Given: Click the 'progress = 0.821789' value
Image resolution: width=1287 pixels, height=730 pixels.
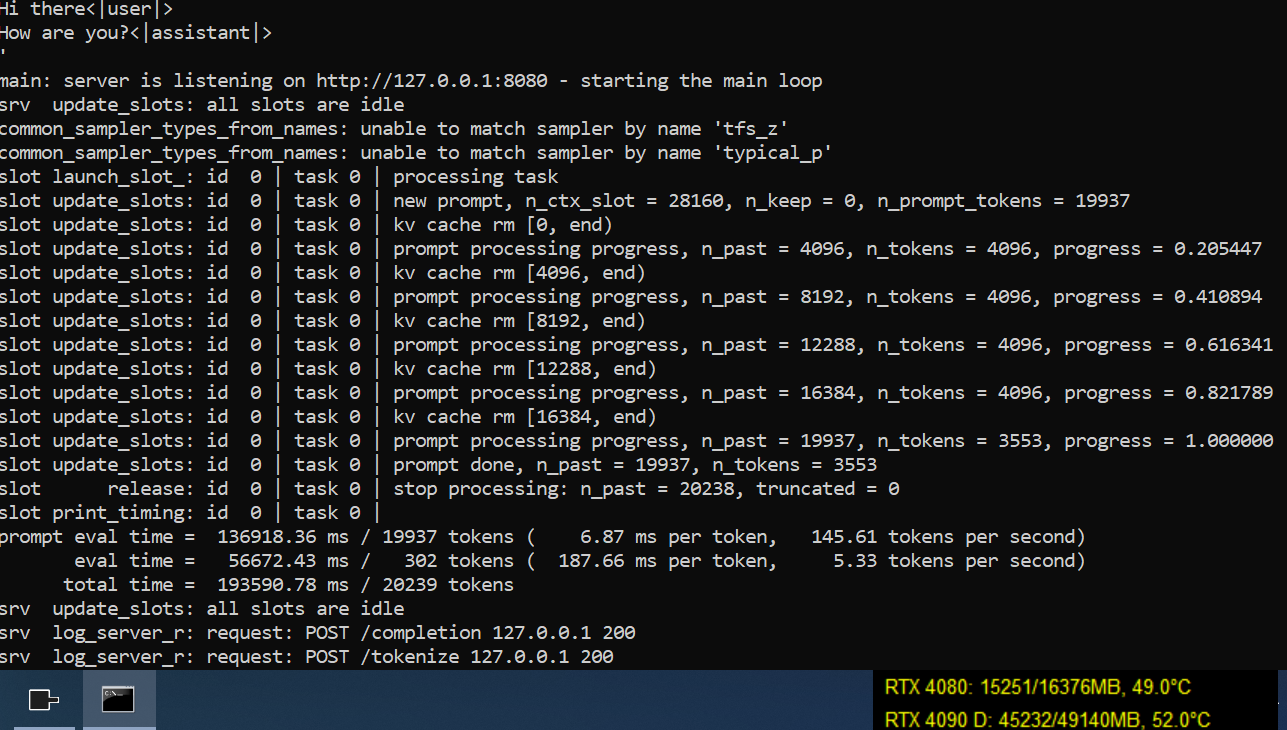Looking at the screenshot, I should [1168, 393].
